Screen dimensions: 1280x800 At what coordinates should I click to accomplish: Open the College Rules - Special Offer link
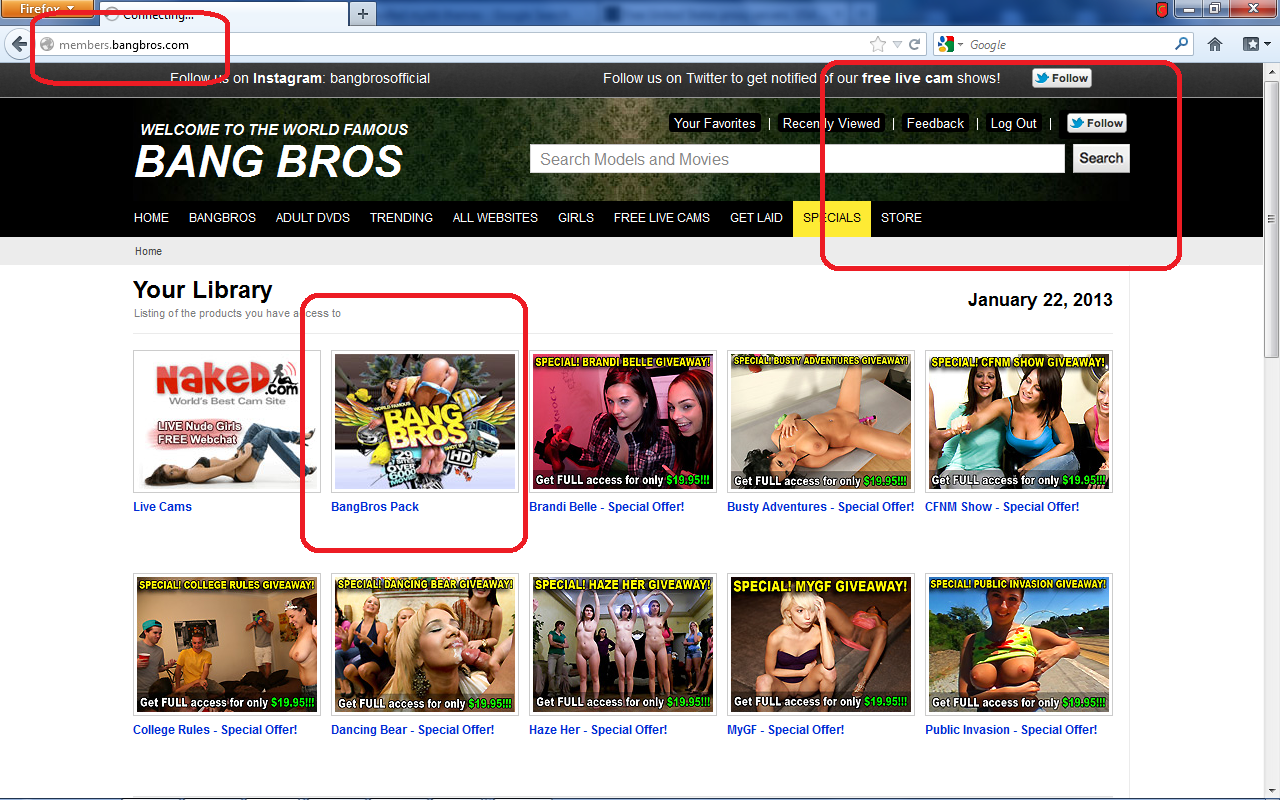point(215,730)
